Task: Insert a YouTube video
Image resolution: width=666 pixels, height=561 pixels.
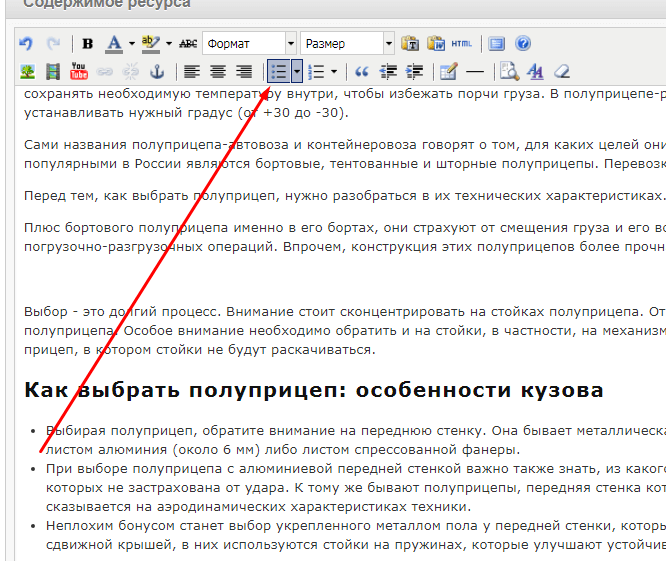Action: [79, 71]
